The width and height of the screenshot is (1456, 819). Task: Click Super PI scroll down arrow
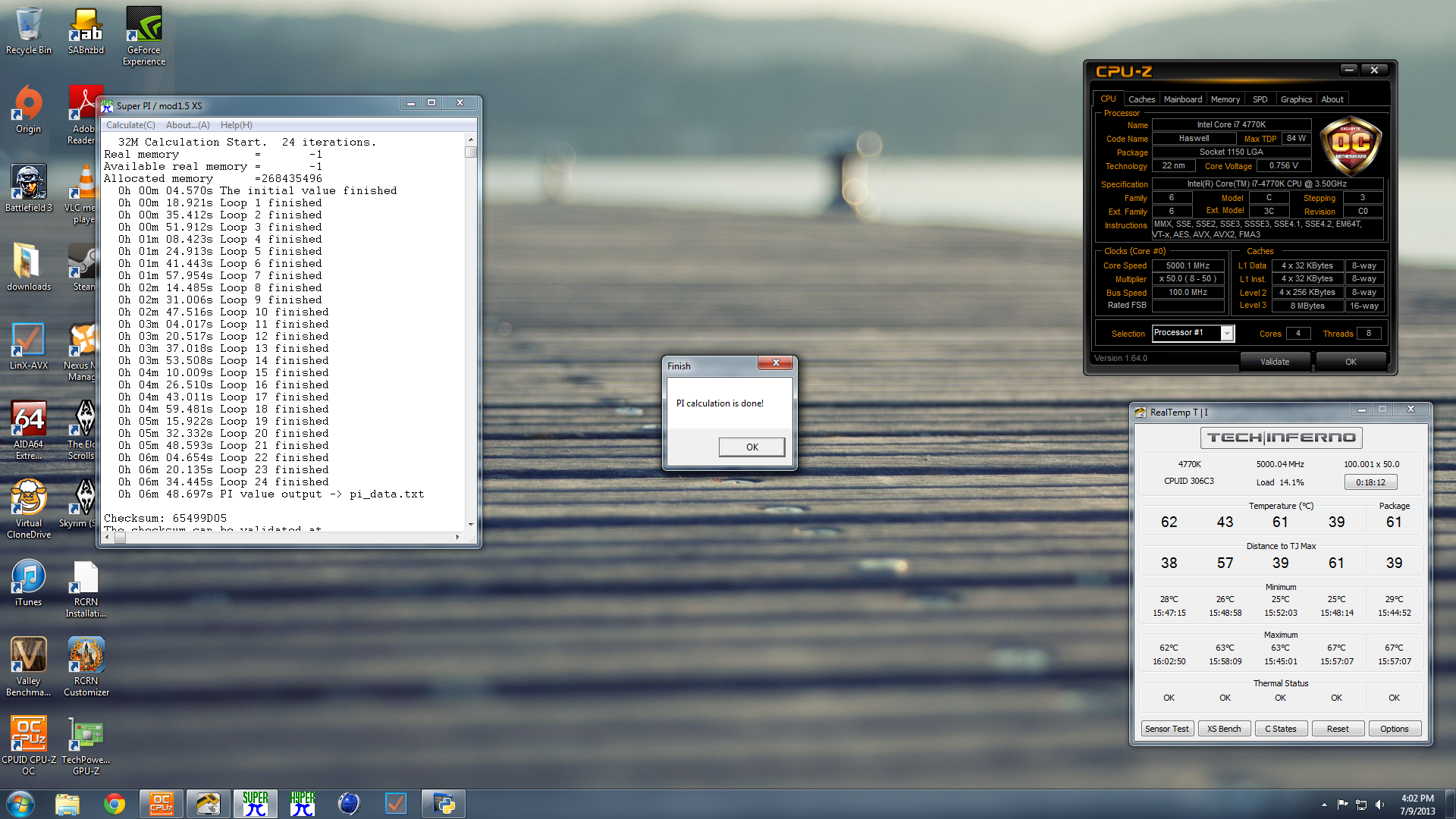coord(471,524)
